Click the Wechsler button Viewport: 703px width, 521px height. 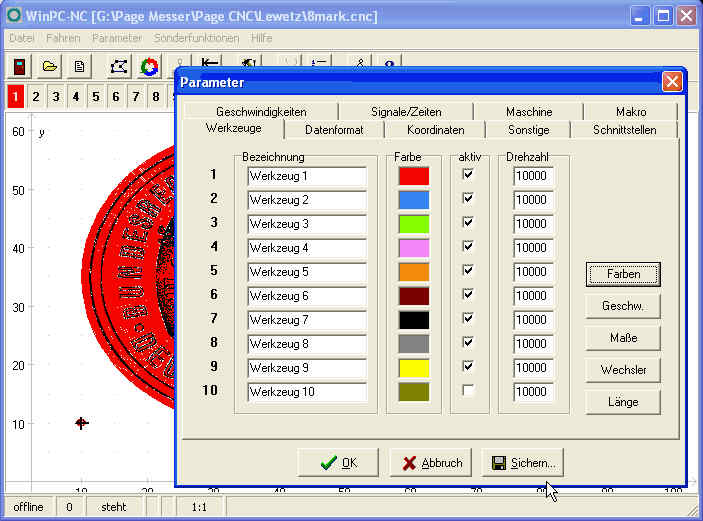(623, 370)
